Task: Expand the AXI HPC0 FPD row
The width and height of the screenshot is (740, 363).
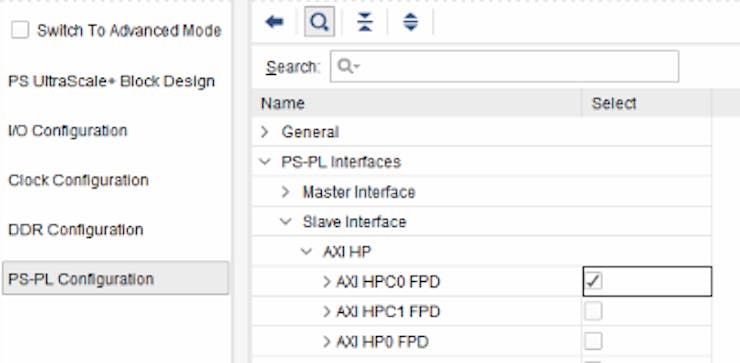Action: pos(327,282)
